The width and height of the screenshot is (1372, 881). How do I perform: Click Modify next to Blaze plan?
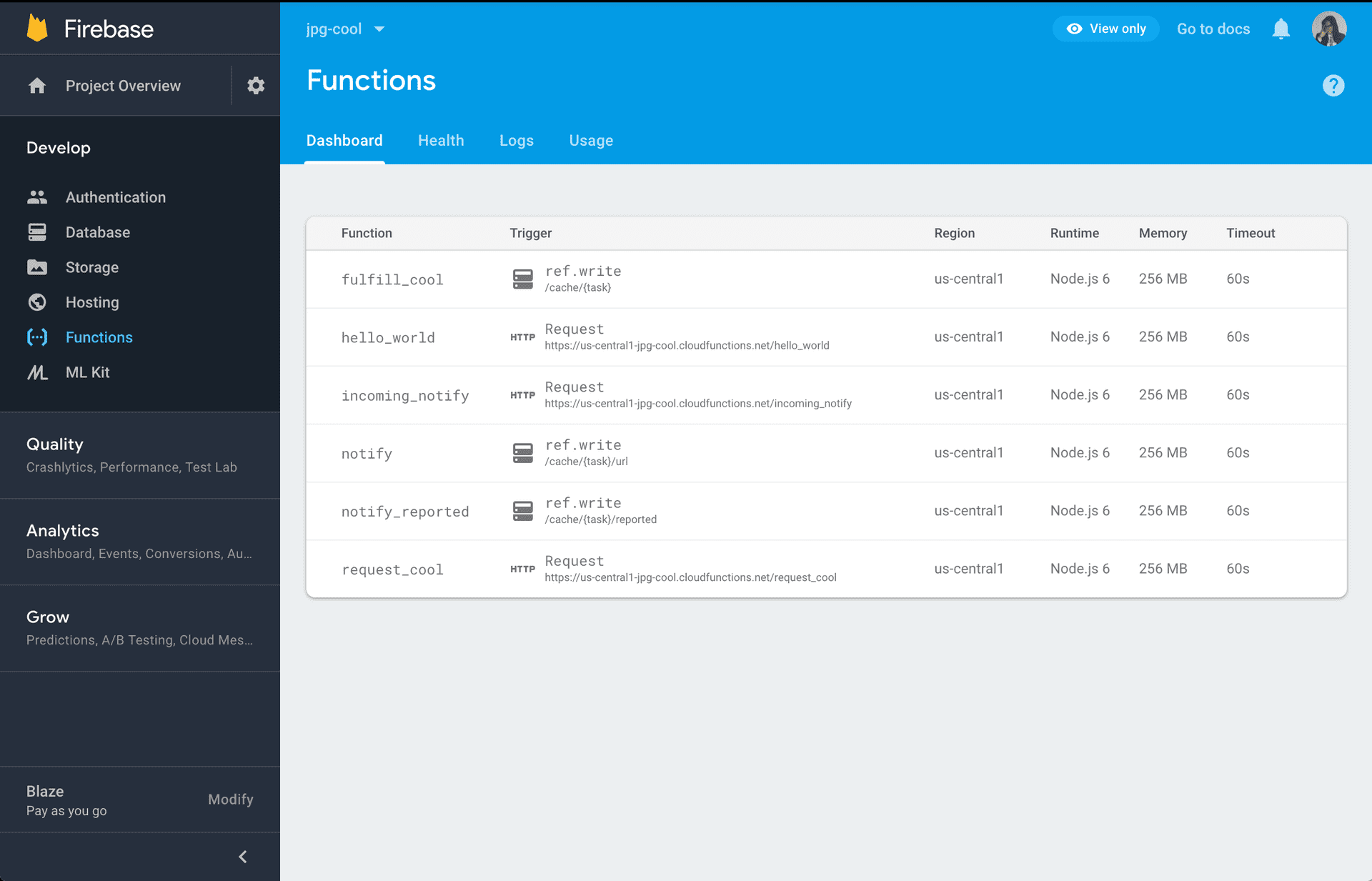pyautogui.click(x=230, y=800)
